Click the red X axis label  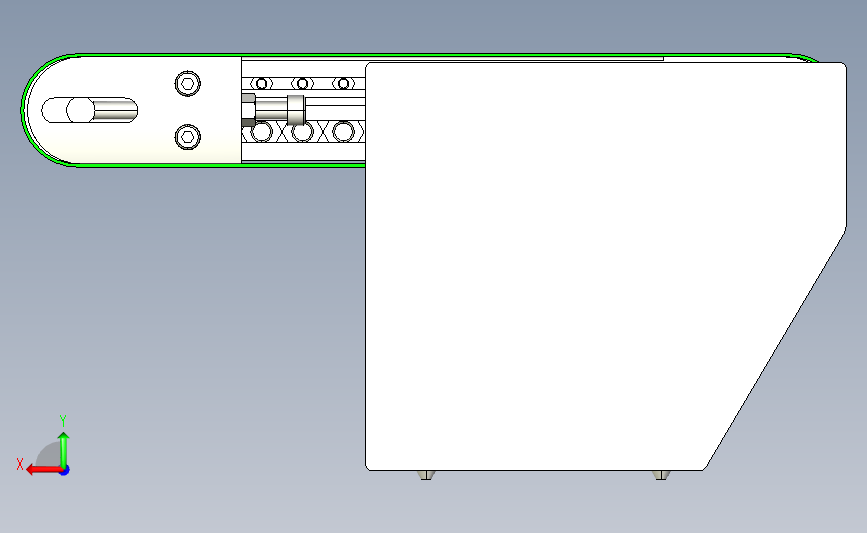[20, 464]
